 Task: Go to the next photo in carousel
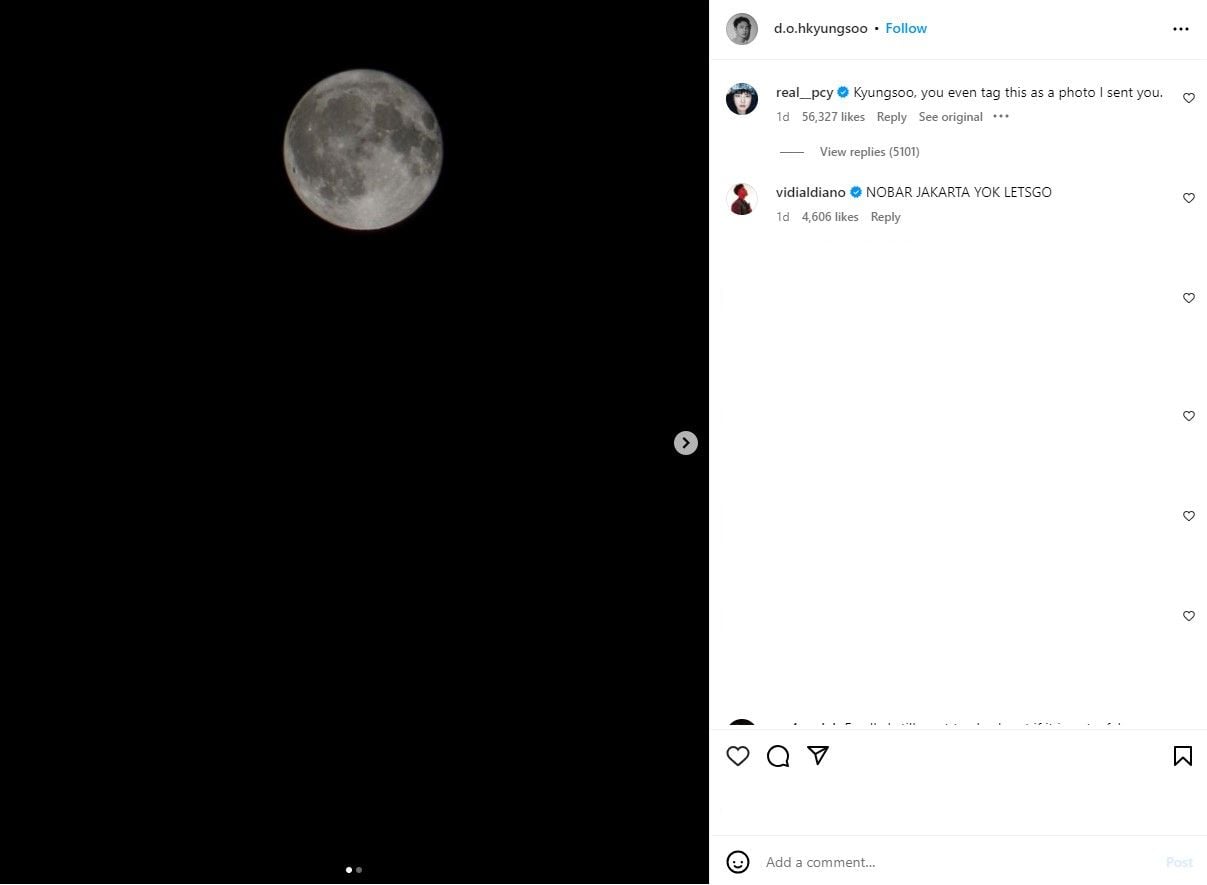685,443
